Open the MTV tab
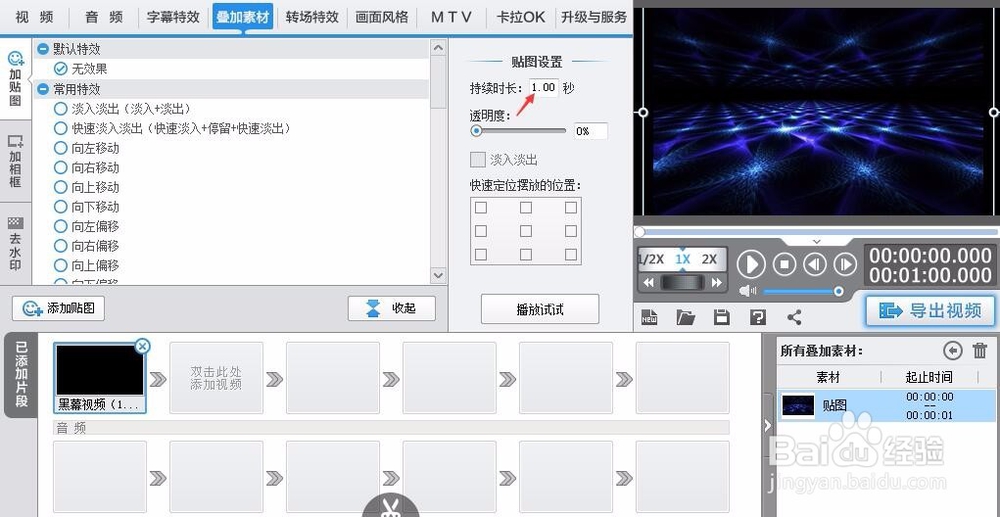This screenshot has width=1000, height=517. coord(451,17)
